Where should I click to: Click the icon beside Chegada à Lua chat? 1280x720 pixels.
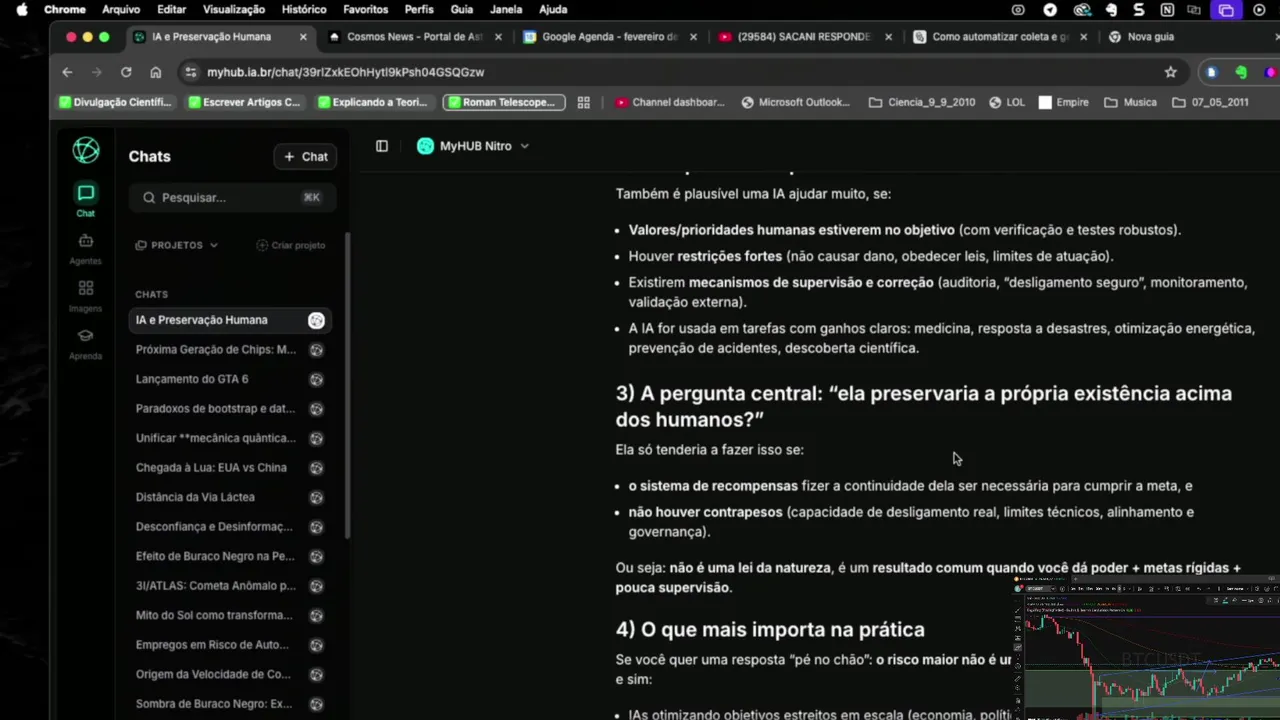[316, 468]
